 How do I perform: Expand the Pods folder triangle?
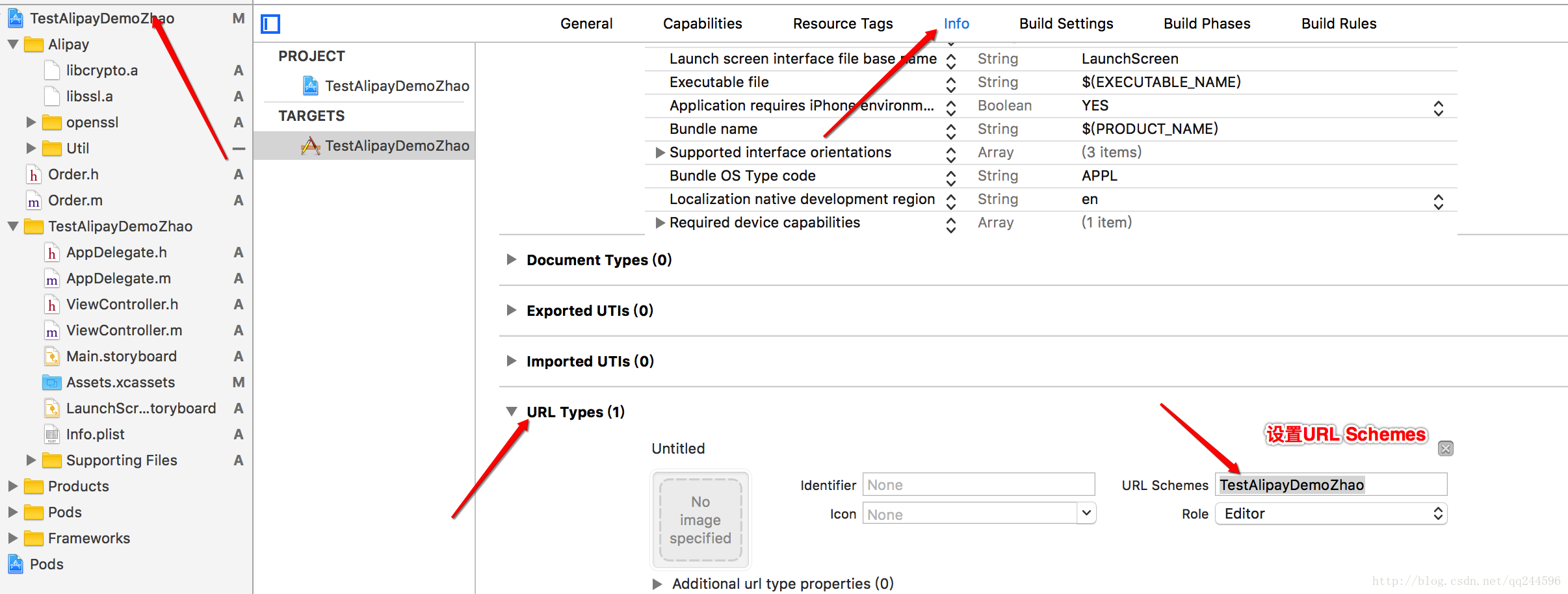13,512
